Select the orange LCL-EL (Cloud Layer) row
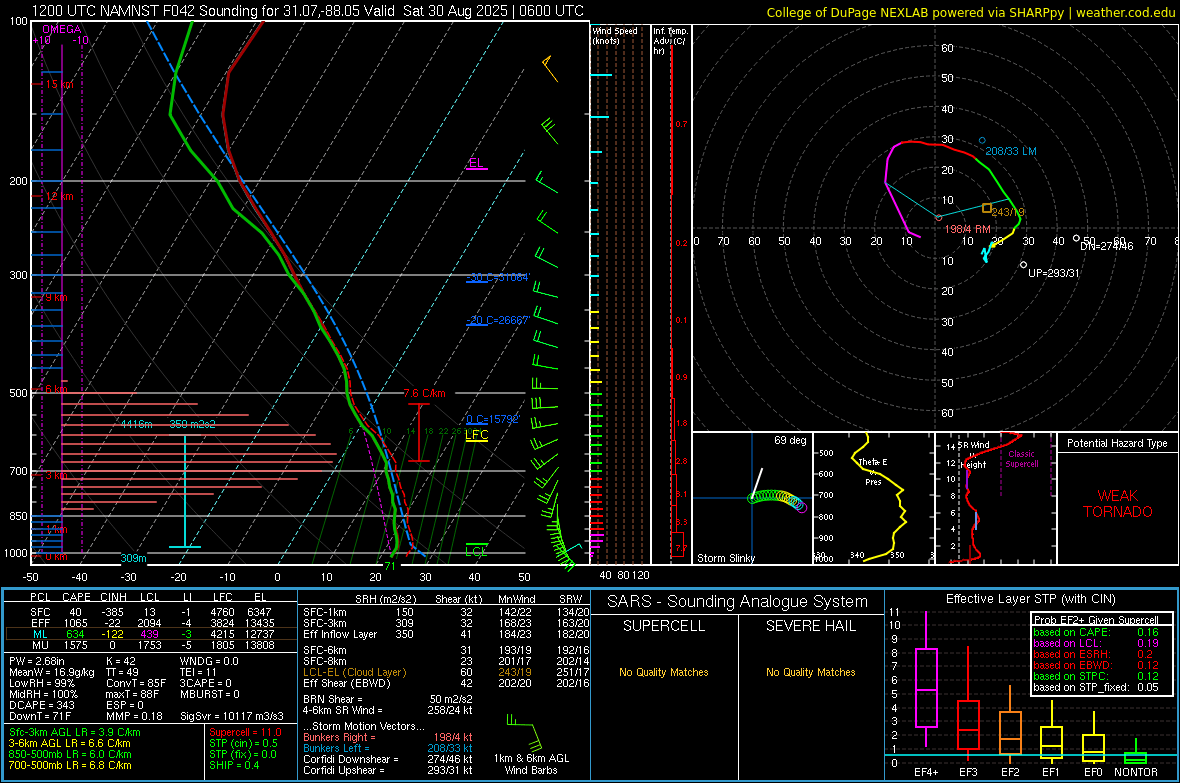This screenshot has width=1180, height=783. tap(446, 672)
